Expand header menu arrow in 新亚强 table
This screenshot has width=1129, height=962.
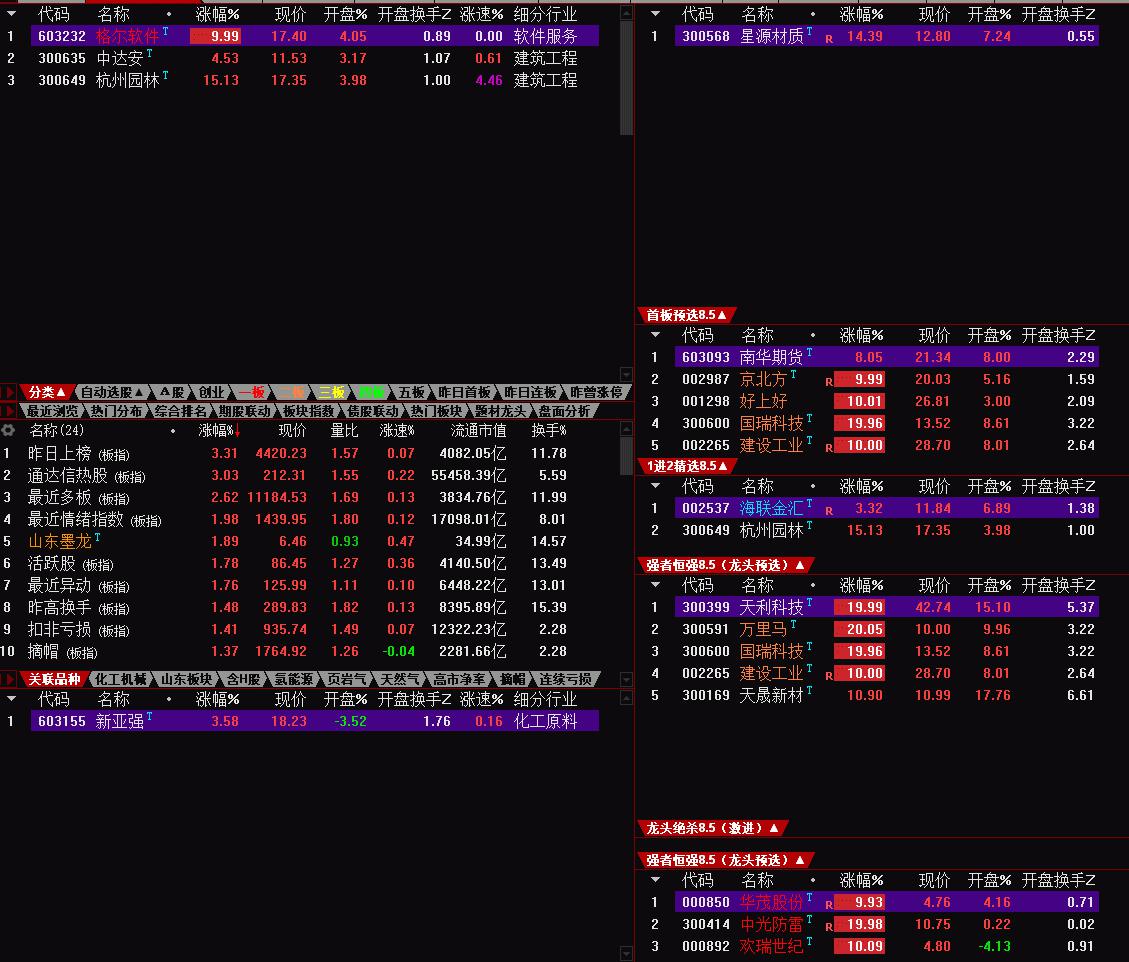coord(11,698)
